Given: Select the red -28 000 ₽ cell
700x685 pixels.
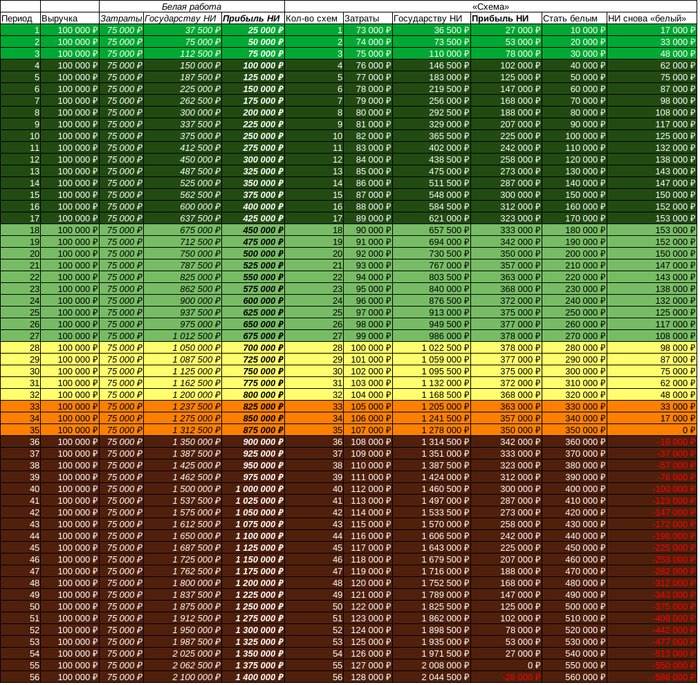Looking at the screenshot, I should point(505,677).
